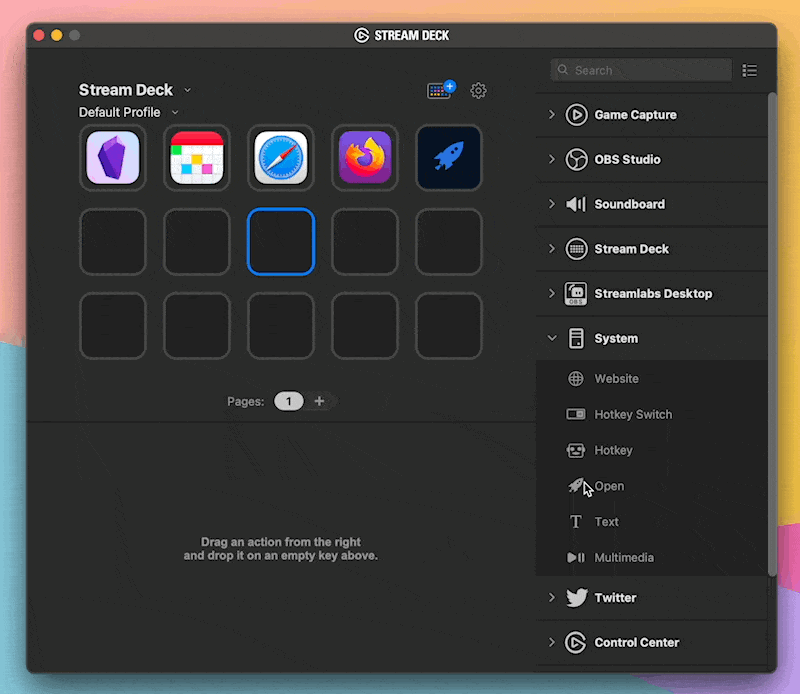Select the Firefox key
800x694 pixels.
coord(365,158)
